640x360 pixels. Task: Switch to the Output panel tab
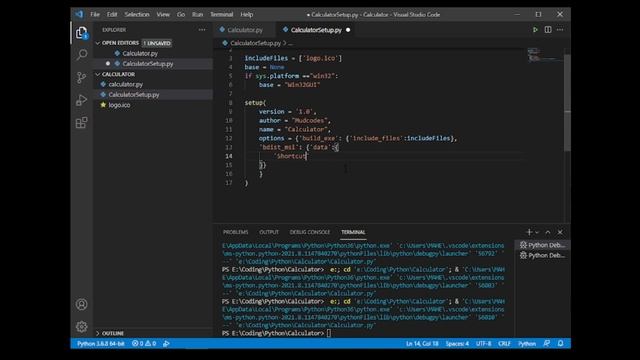pos(269,232)
